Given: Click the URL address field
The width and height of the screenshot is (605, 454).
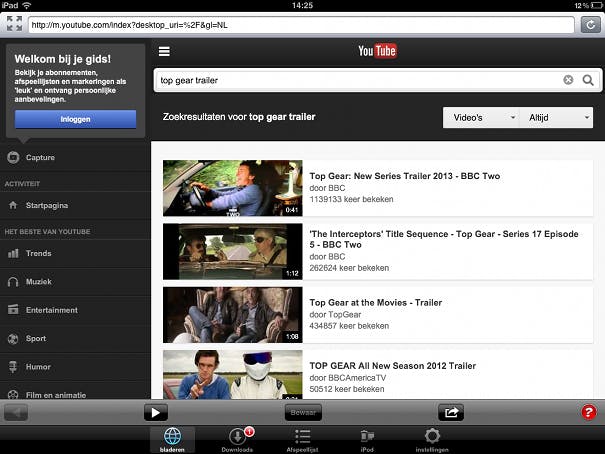Looking at the screenshot, I should (x=300, y=24).
